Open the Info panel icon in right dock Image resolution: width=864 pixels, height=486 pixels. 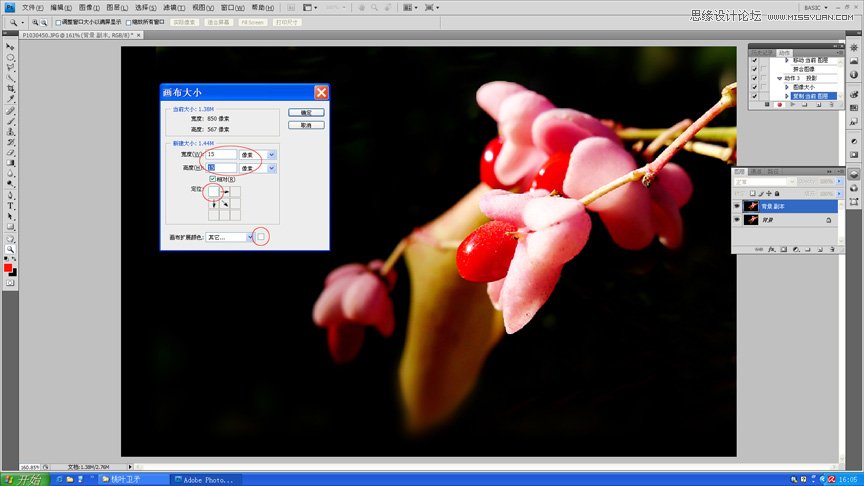854,74
